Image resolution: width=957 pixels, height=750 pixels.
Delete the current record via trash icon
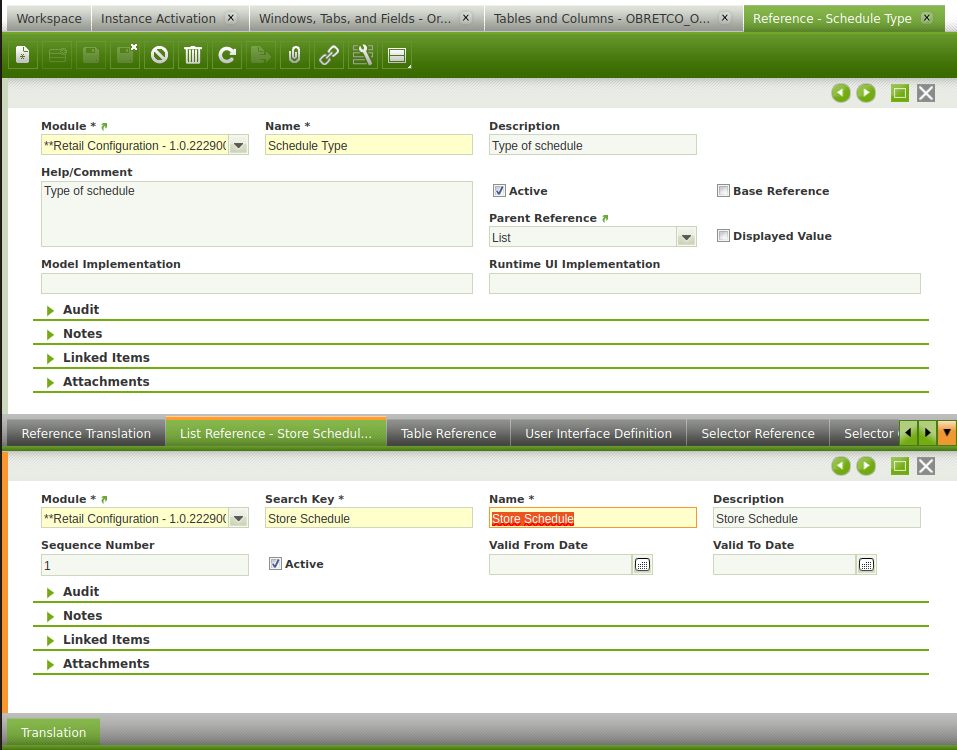pyautogui.click(x=193, y=56)
